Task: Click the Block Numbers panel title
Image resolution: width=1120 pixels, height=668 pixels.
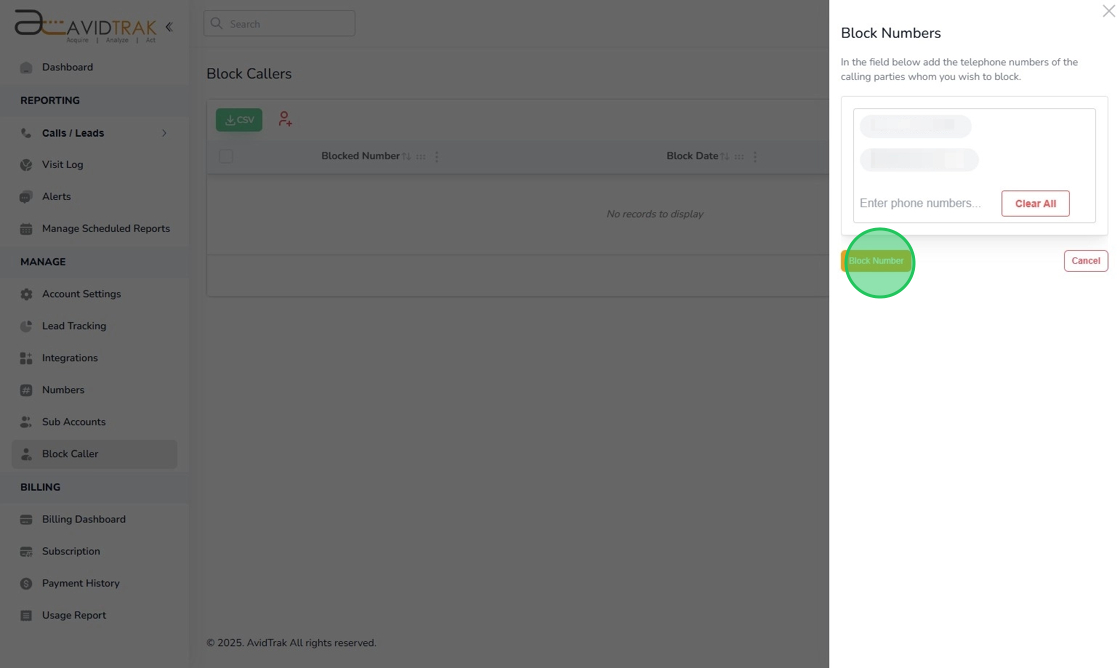Action: [x=891, y=33]
